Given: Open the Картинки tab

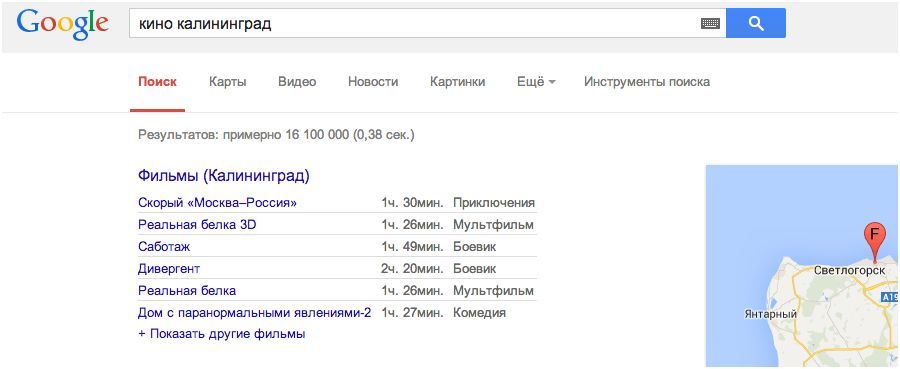Looking at the screenshot, I should [x=457, y=81].
